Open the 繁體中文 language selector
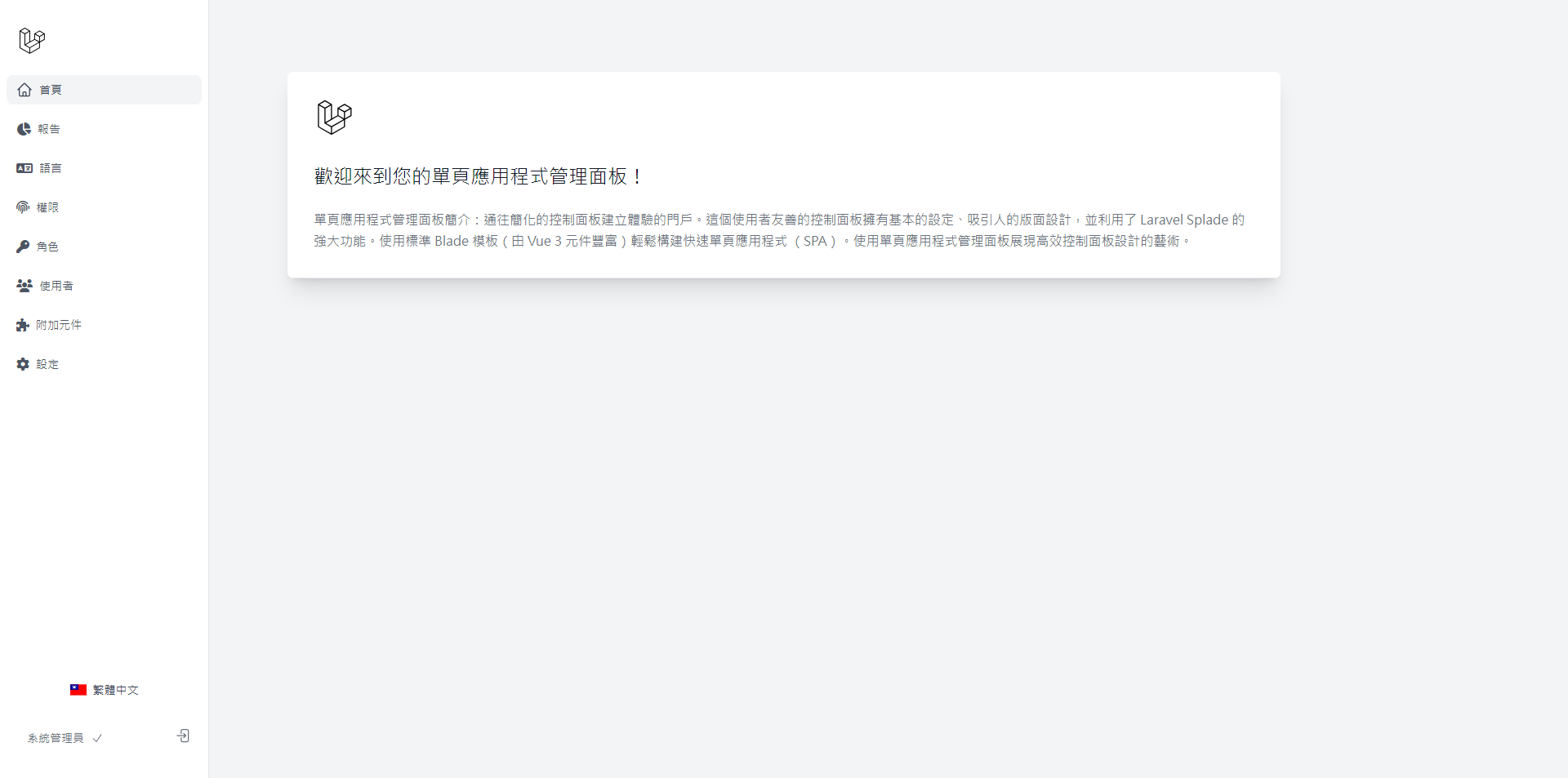Image resolution: width=1568 pixels, height=778 pixels. [105, 689]
